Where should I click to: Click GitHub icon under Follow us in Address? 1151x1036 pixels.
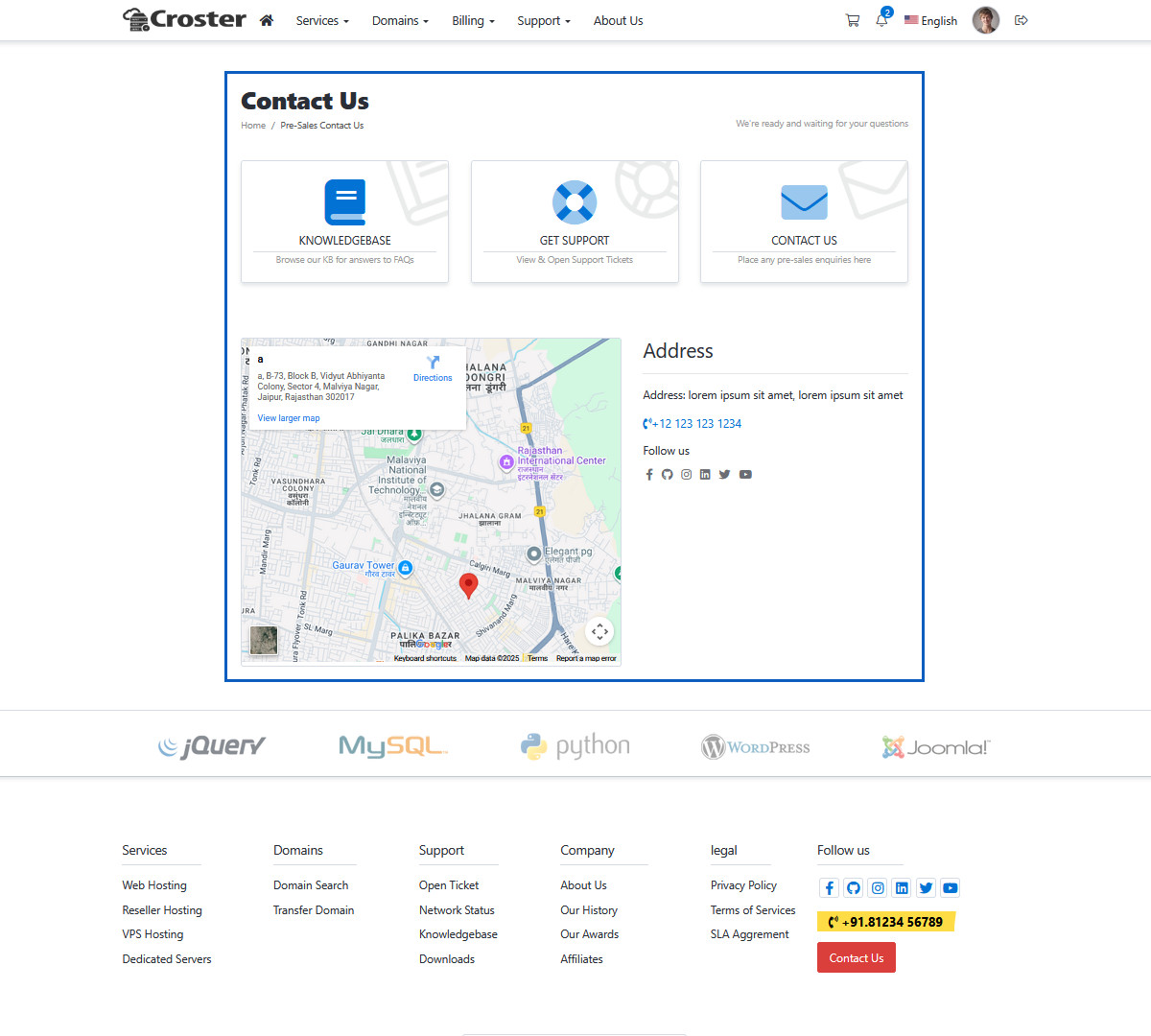point(668,475)
